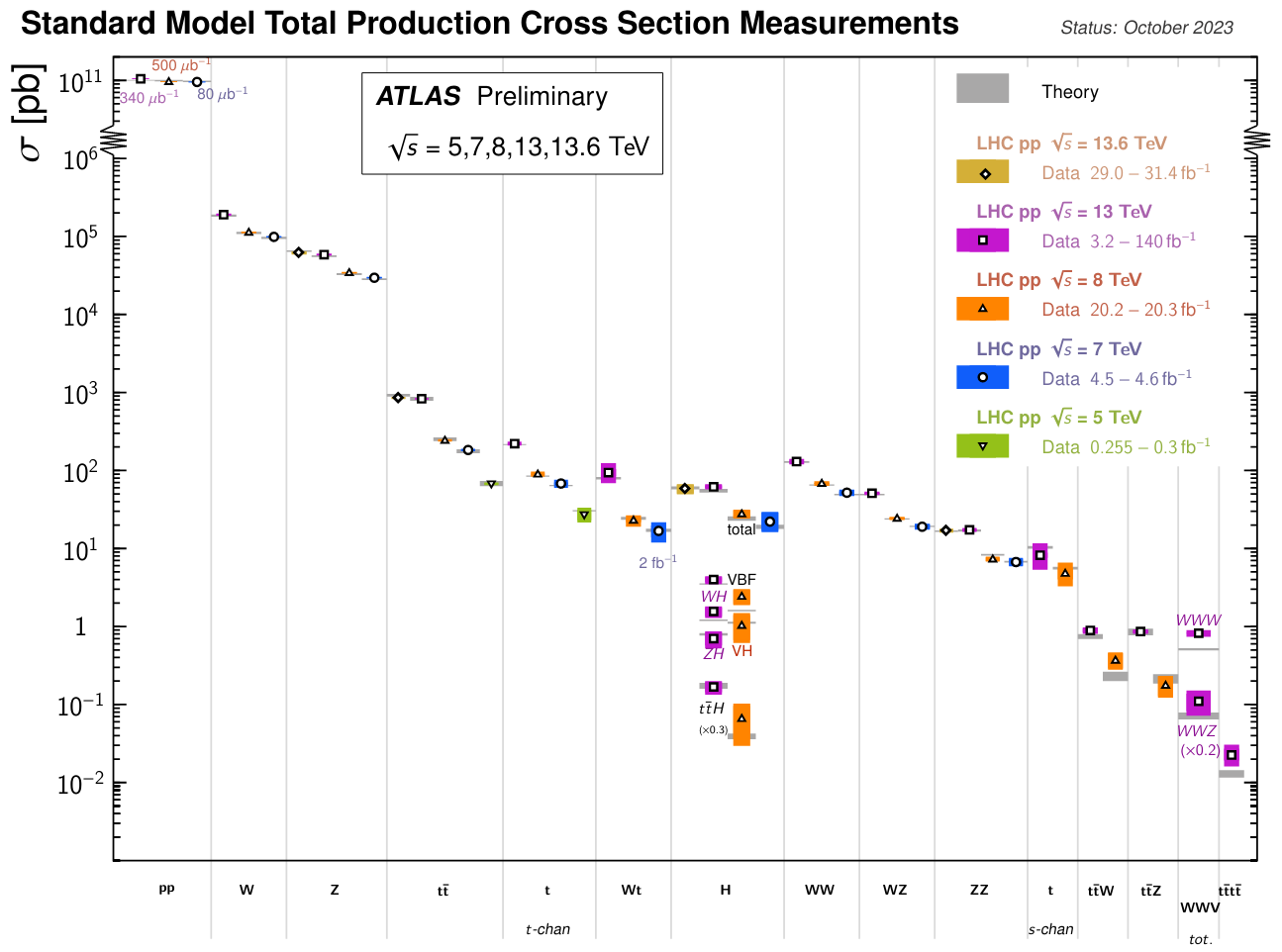Click the 'WW' x-axis category label

(x=820, y=890)
